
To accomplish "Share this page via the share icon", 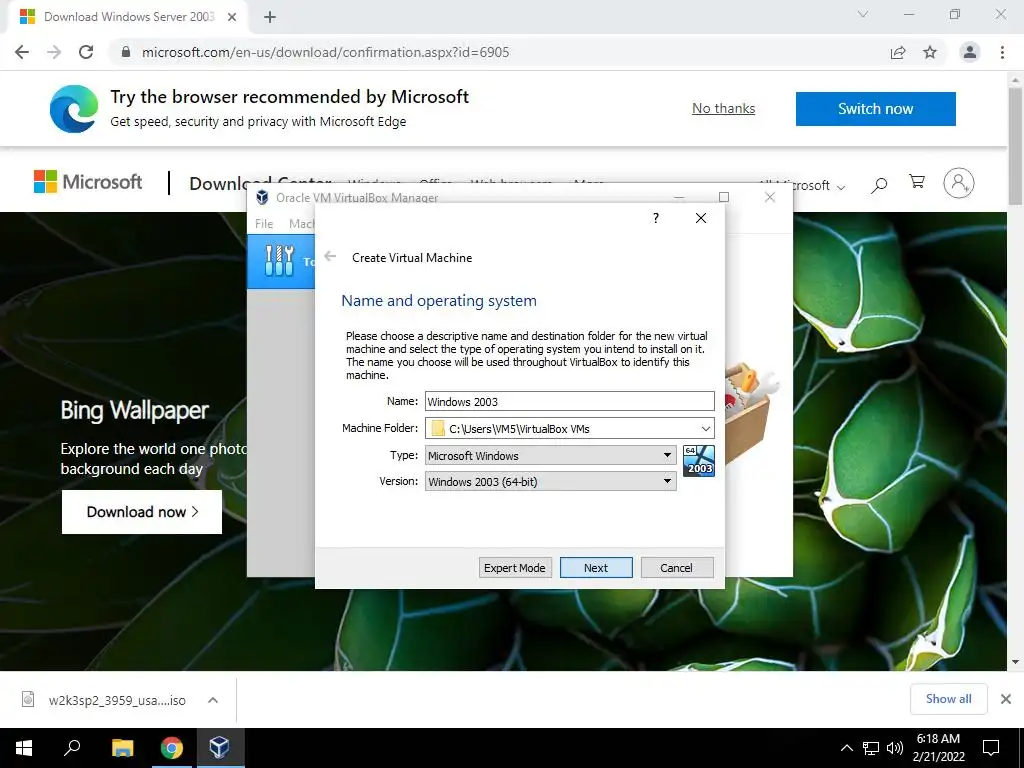I will click(x=898, y=52).
